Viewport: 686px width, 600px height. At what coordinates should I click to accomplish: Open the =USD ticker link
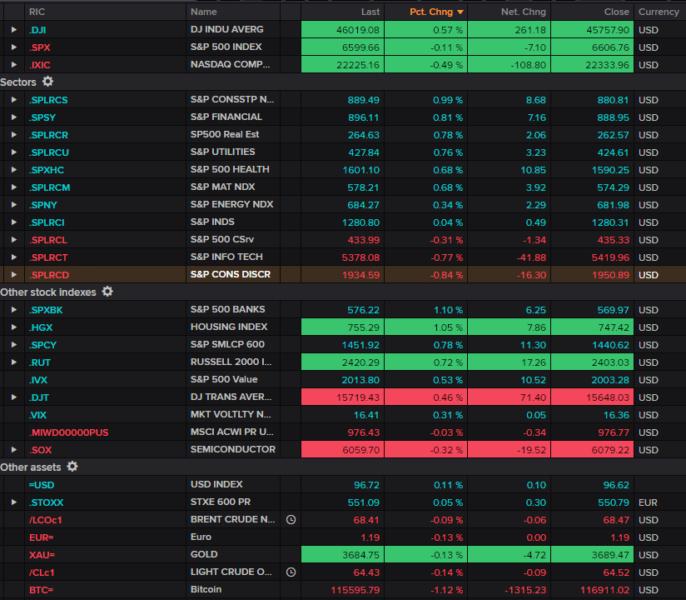coord(42,485)
